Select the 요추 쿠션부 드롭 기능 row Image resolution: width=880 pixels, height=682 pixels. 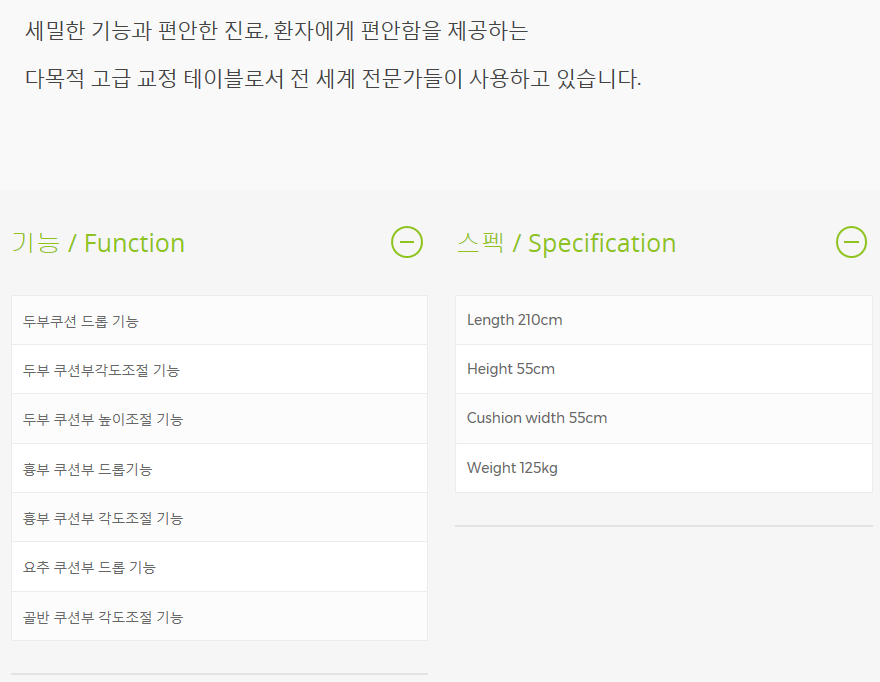tap(219, 567)
